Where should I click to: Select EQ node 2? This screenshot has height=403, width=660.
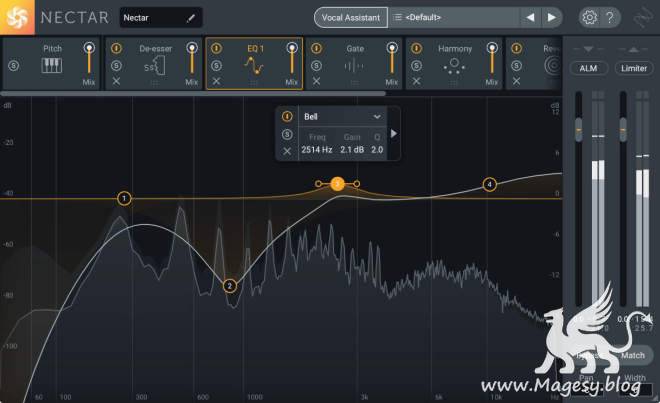coord(230,286)
